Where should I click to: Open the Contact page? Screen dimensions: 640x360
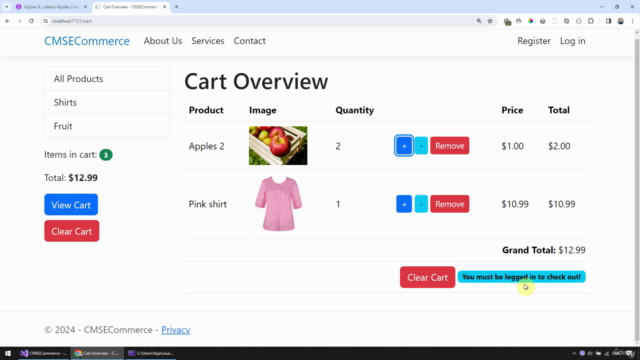point(249,41)
